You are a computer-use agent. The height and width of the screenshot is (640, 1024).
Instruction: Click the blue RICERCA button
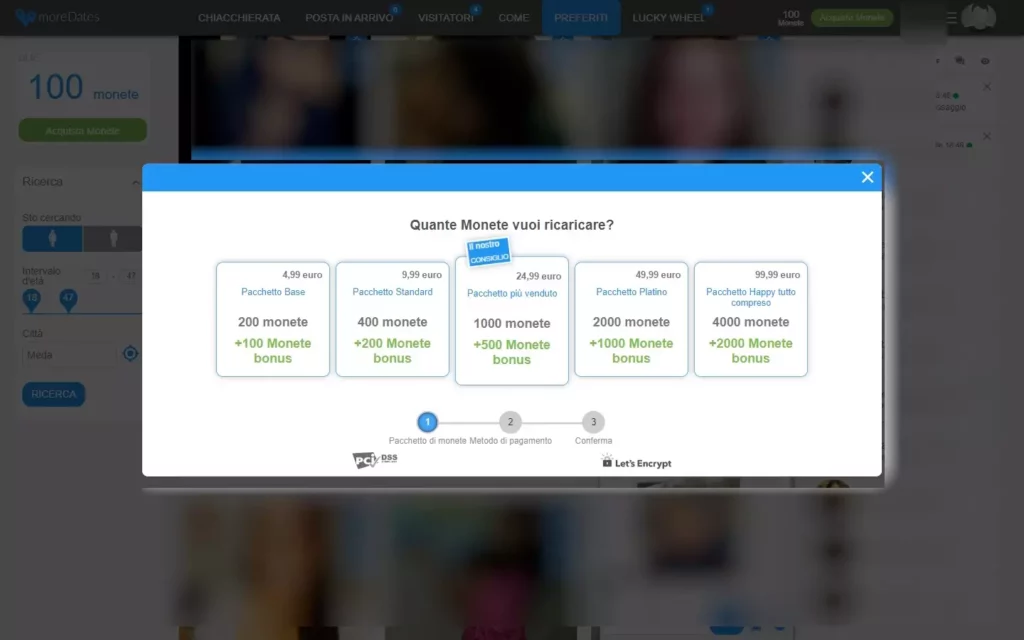(54, 394)
